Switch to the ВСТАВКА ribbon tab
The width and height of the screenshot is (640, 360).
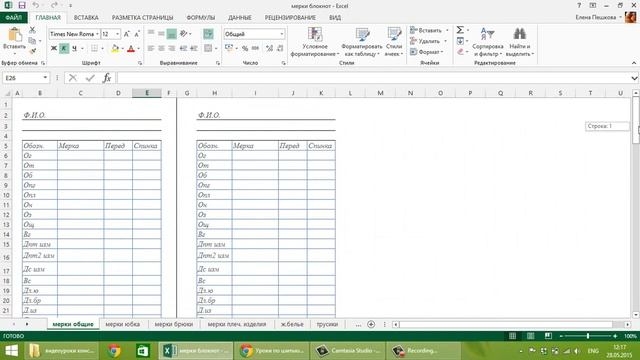[86, 18]
